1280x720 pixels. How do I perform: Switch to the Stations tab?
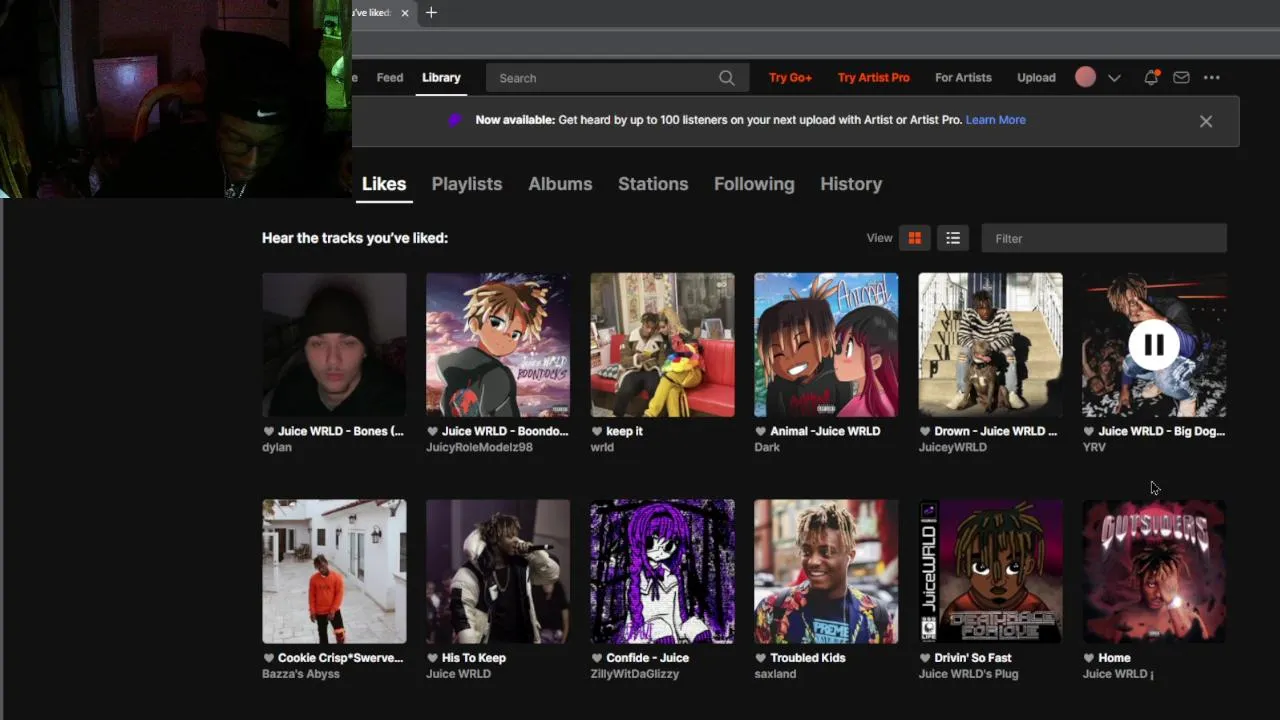click(653, 184)
